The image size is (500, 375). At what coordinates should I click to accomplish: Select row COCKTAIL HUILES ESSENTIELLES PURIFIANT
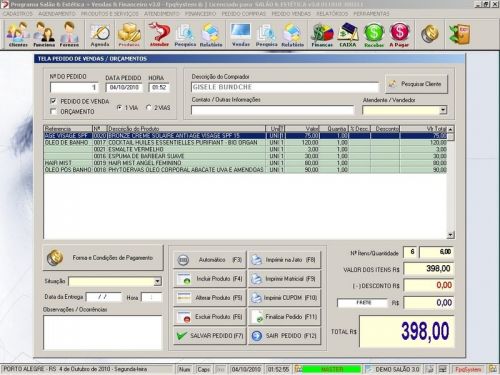pos(246,143)
